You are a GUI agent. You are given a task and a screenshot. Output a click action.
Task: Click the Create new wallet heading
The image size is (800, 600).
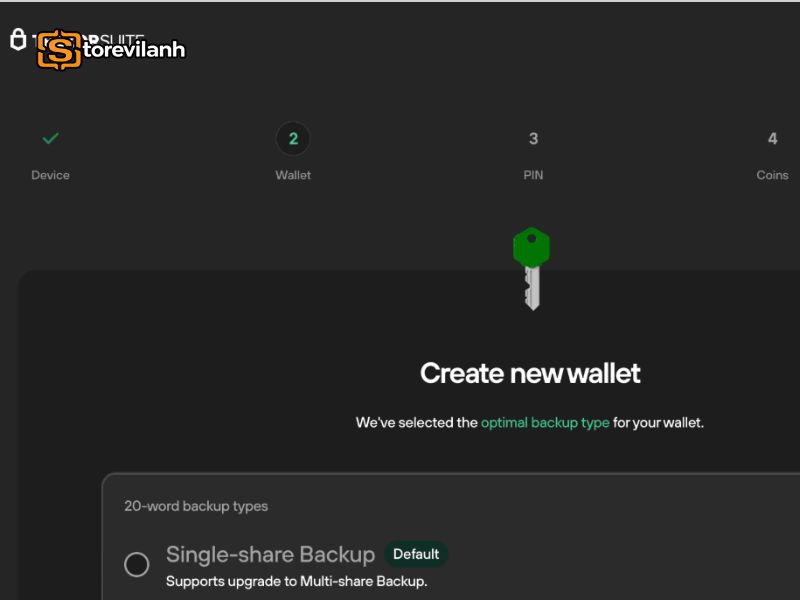click(530, 373)
